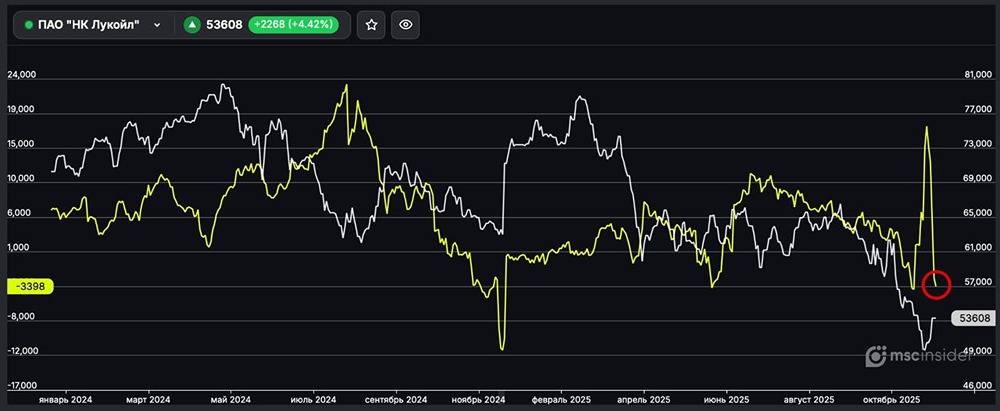Toggle the eye visibility button

pos(405,26)
